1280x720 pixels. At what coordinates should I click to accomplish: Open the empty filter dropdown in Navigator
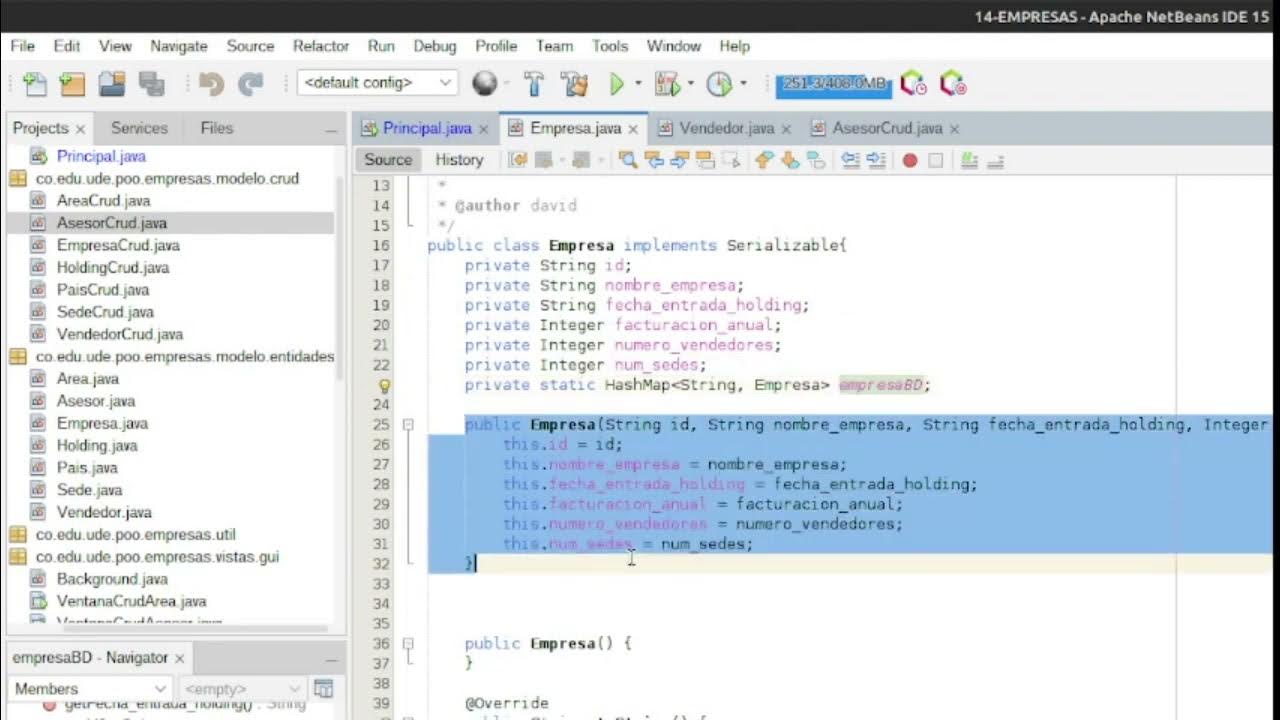pyautogui.click(x=241, y=689)
